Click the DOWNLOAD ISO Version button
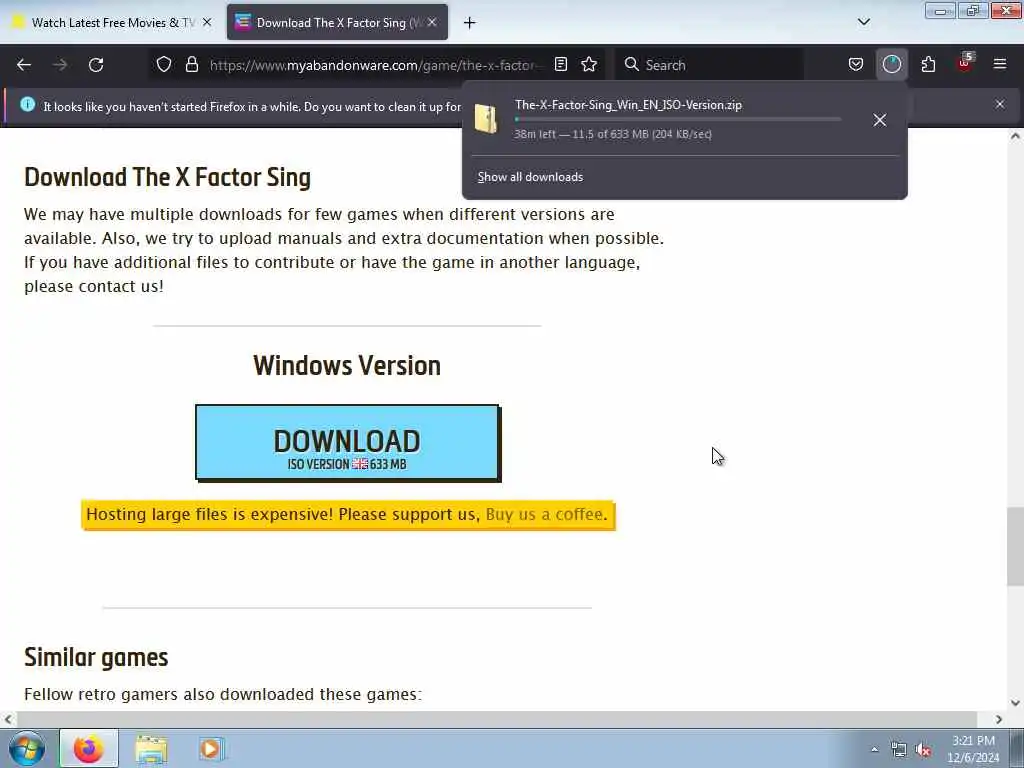The image size is (1024, 768). [x=347, y=443]
